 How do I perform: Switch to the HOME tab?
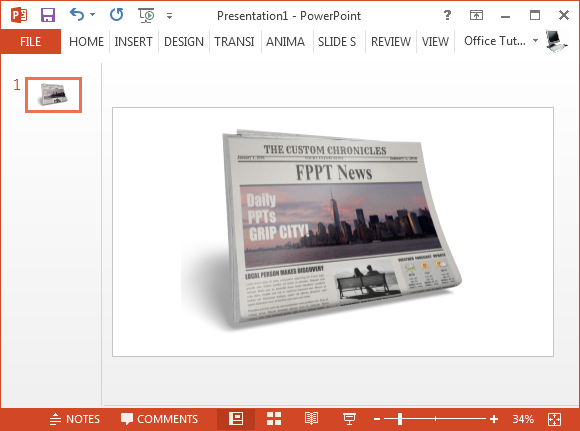coord(86,41)
